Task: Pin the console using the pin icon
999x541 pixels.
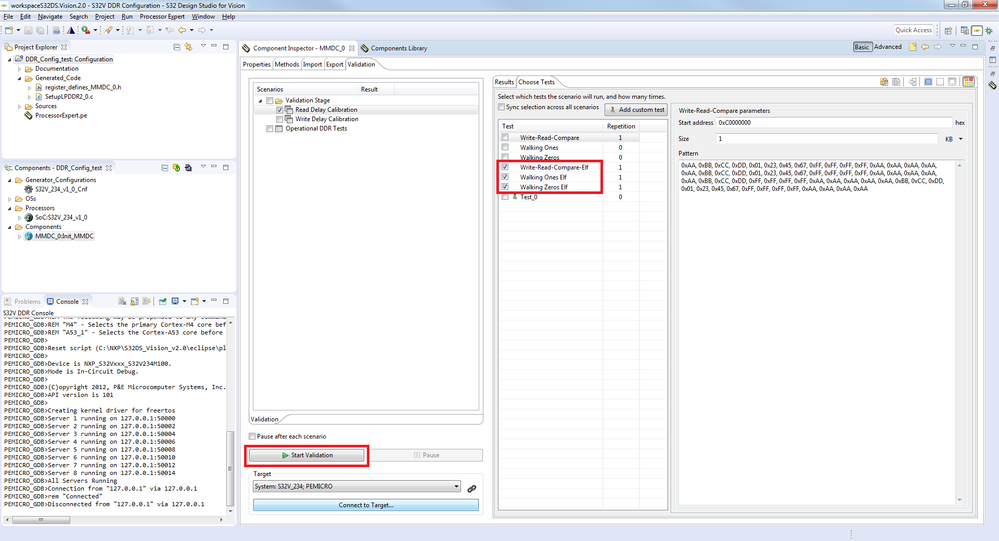Action: click(162, 301)
